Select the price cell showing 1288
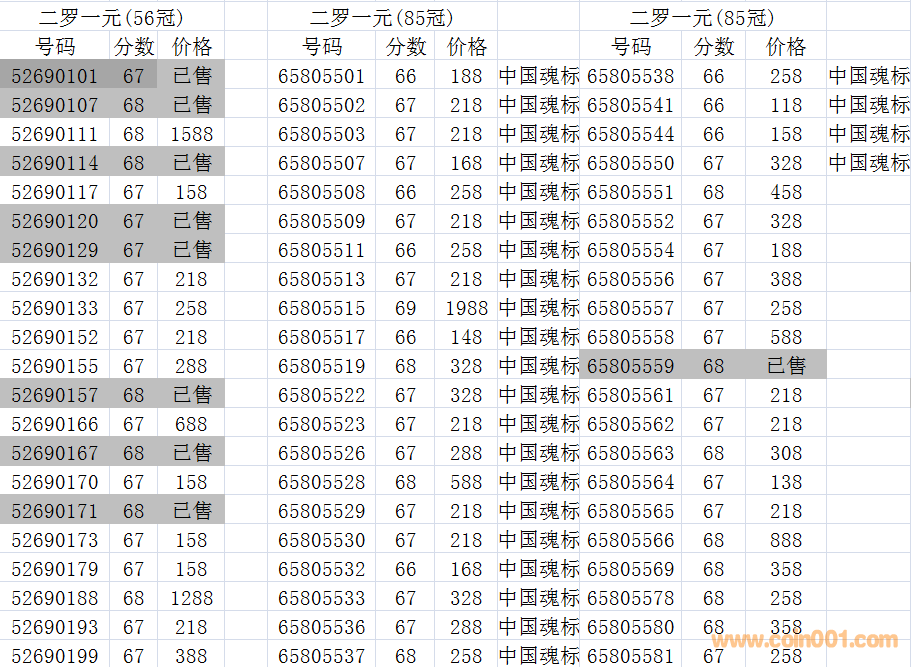The height and width of the screenshot is (667, 911). 191,598
